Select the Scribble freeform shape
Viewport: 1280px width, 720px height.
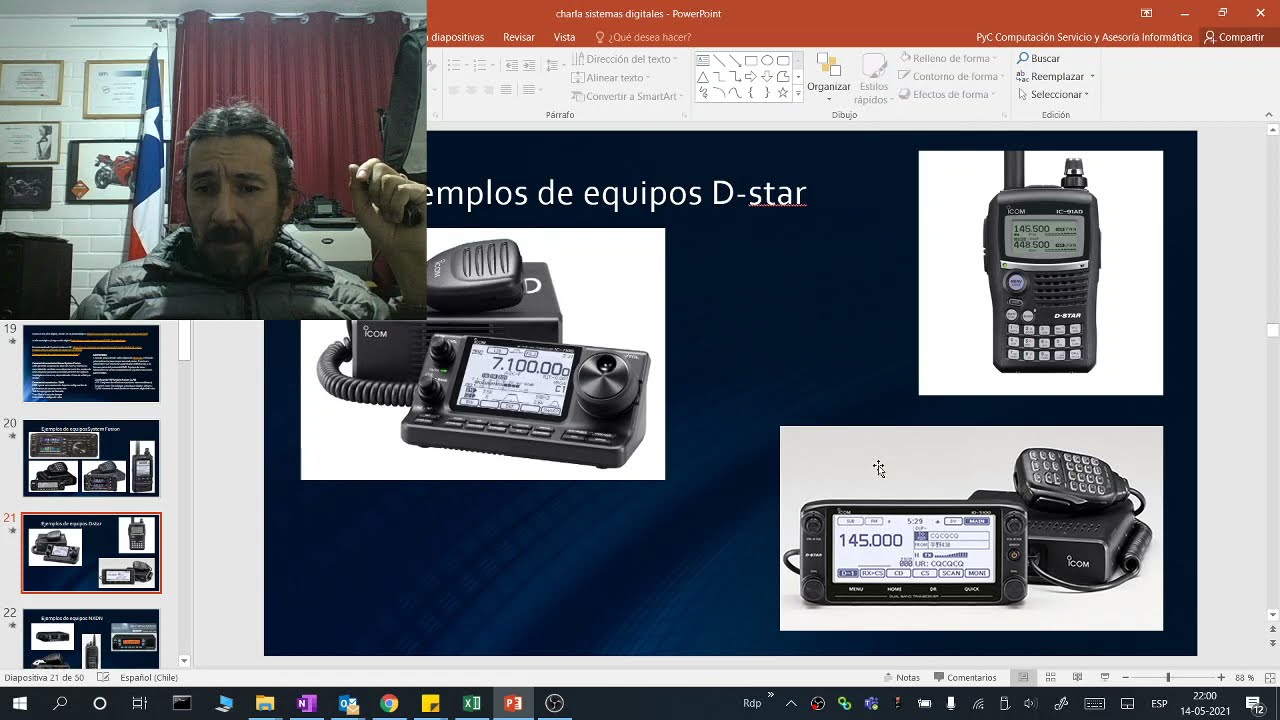(703, 93)
